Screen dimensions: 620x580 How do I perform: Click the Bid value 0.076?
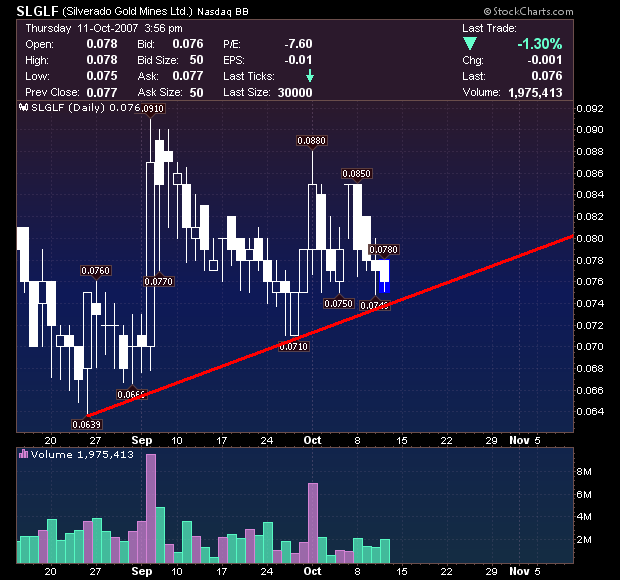click(188, 43)
